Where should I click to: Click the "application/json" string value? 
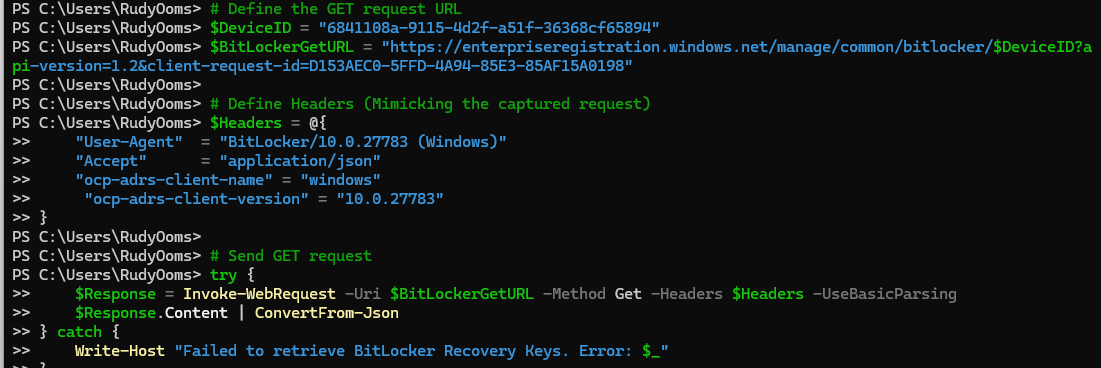click(x=300, y=161)
